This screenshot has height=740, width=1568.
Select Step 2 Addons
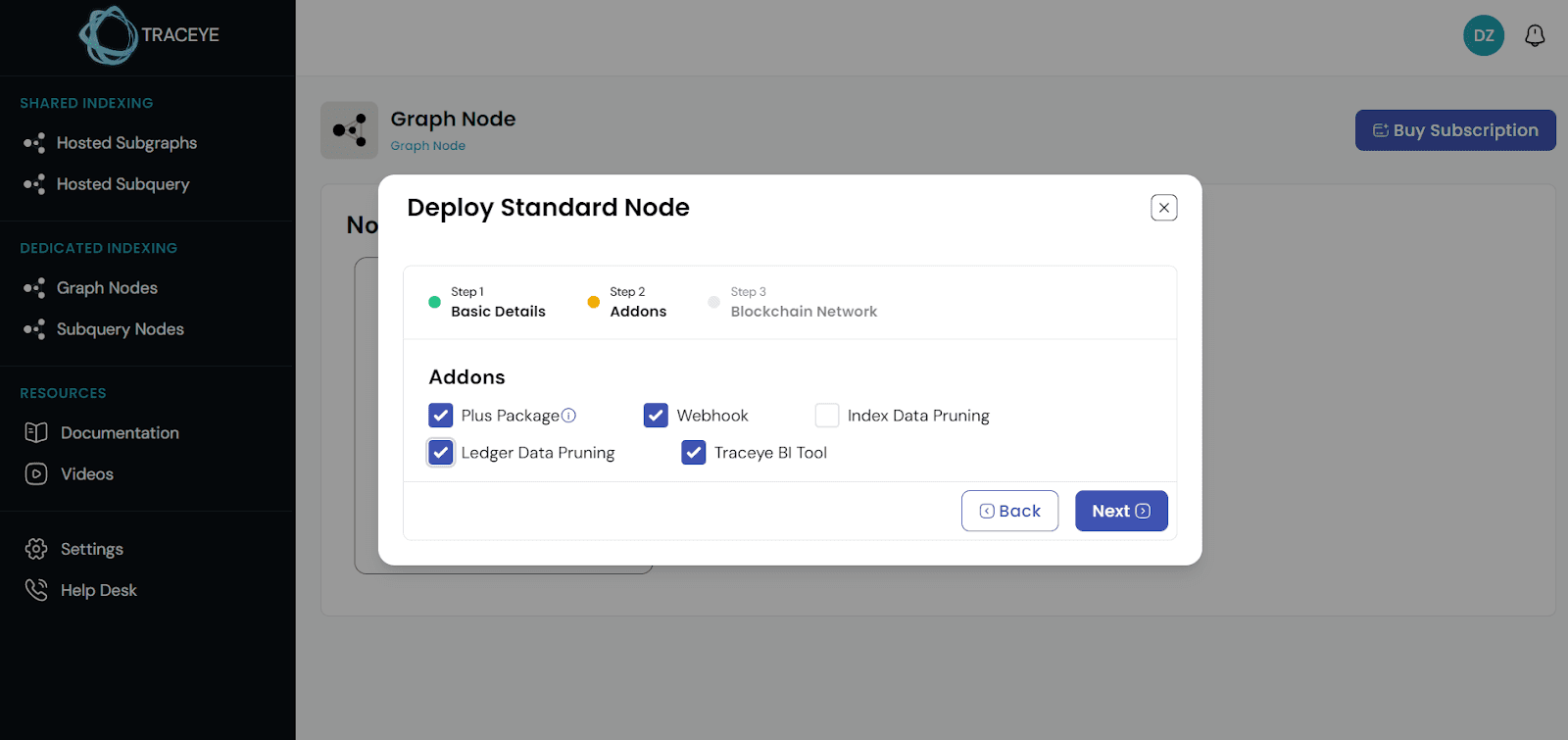coord(627,302)
